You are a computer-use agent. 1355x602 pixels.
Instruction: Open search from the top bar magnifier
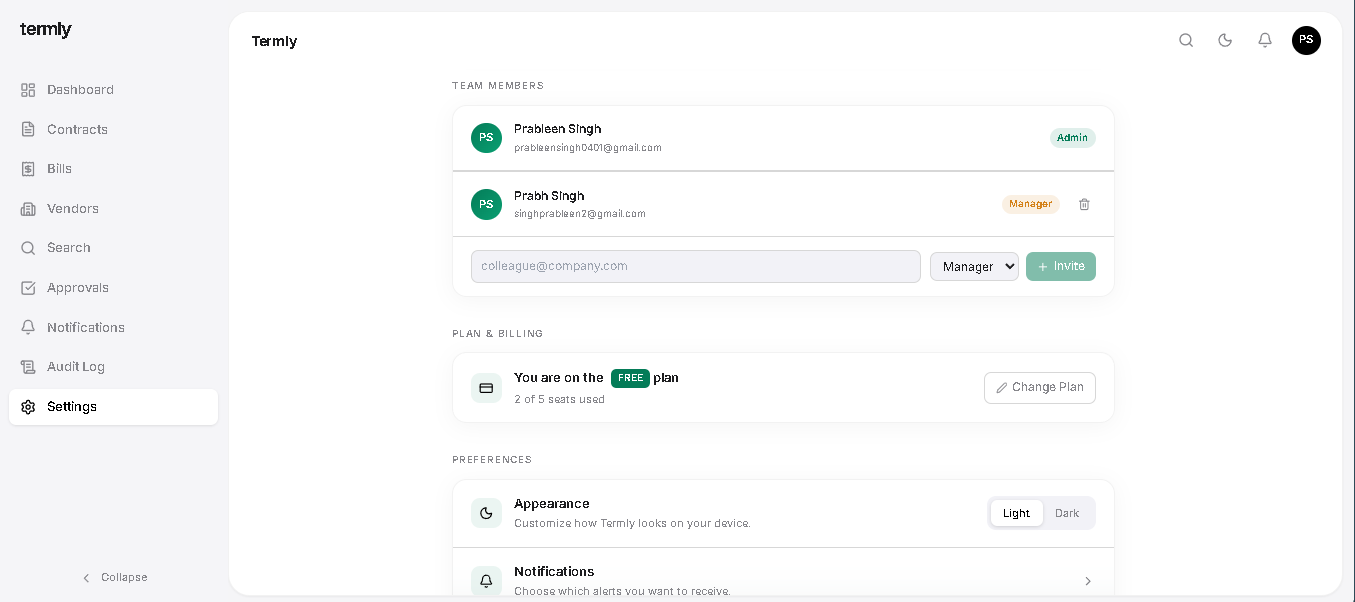coord(1186,40)
